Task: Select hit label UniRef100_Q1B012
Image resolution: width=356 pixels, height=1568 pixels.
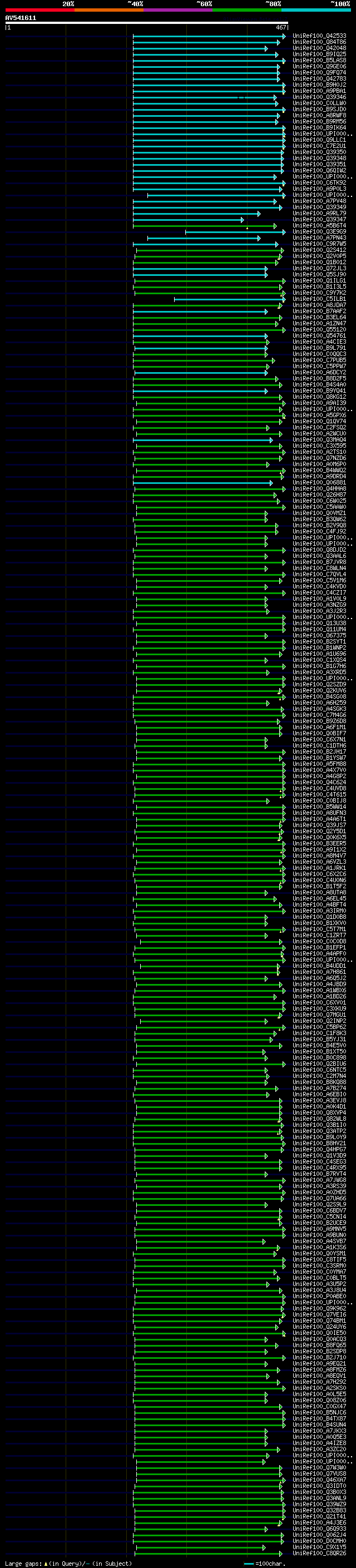Action: (319, 263)
